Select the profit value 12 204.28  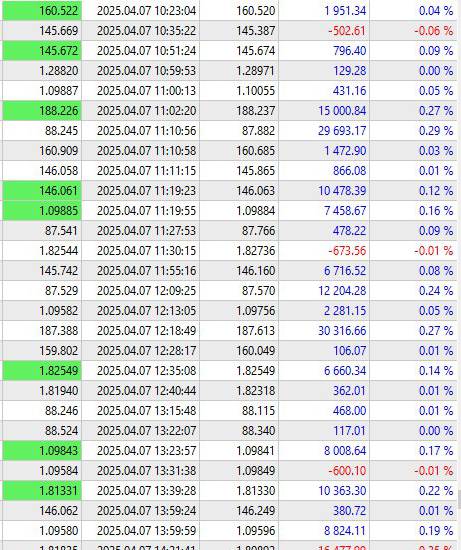pos(342,290)
